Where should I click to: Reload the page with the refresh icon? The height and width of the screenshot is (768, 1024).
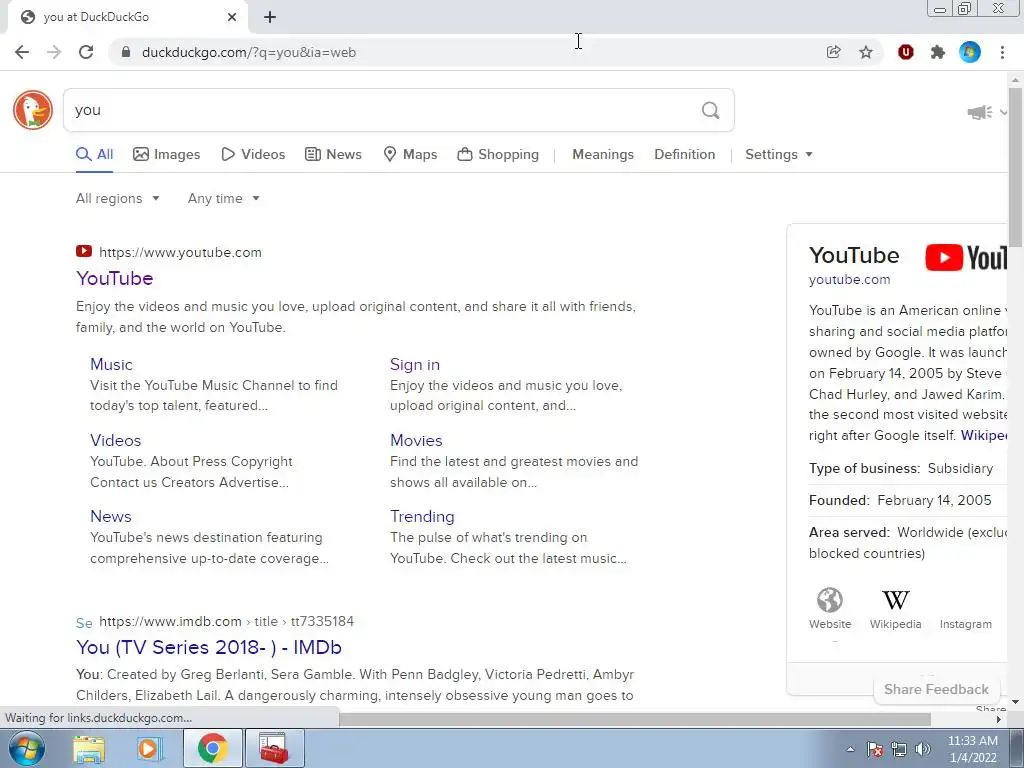tap(86, 52)
